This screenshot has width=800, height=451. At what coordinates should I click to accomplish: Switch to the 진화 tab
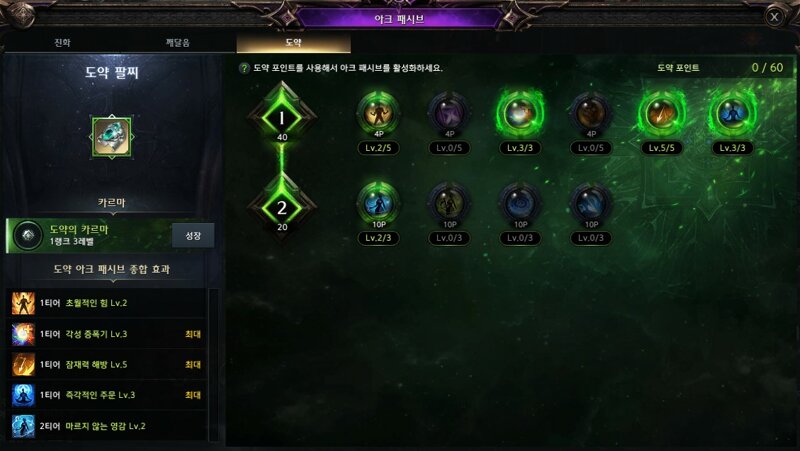63,42
